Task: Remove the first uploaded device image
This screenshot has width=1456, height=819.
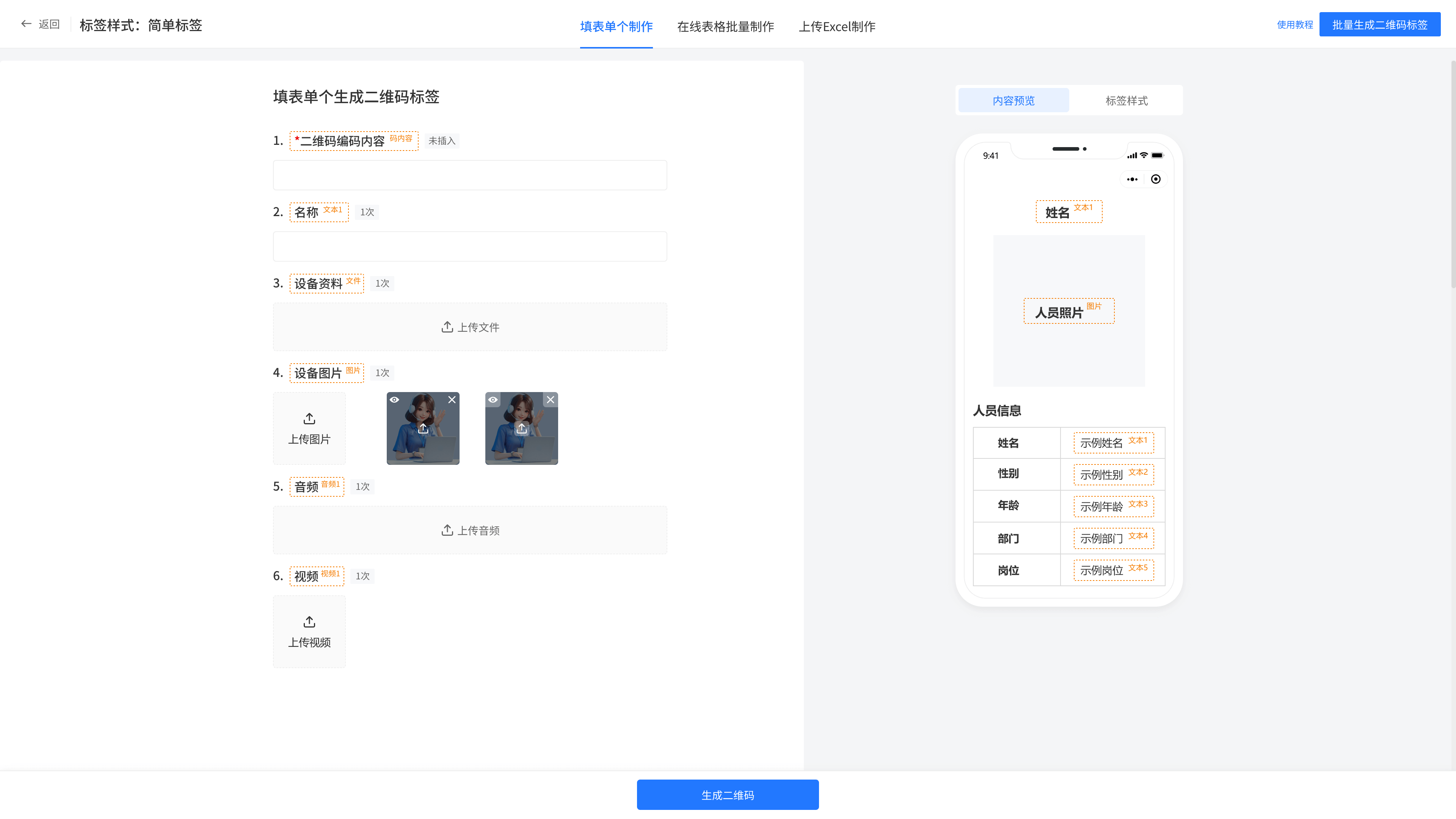Action: point(452,400)
